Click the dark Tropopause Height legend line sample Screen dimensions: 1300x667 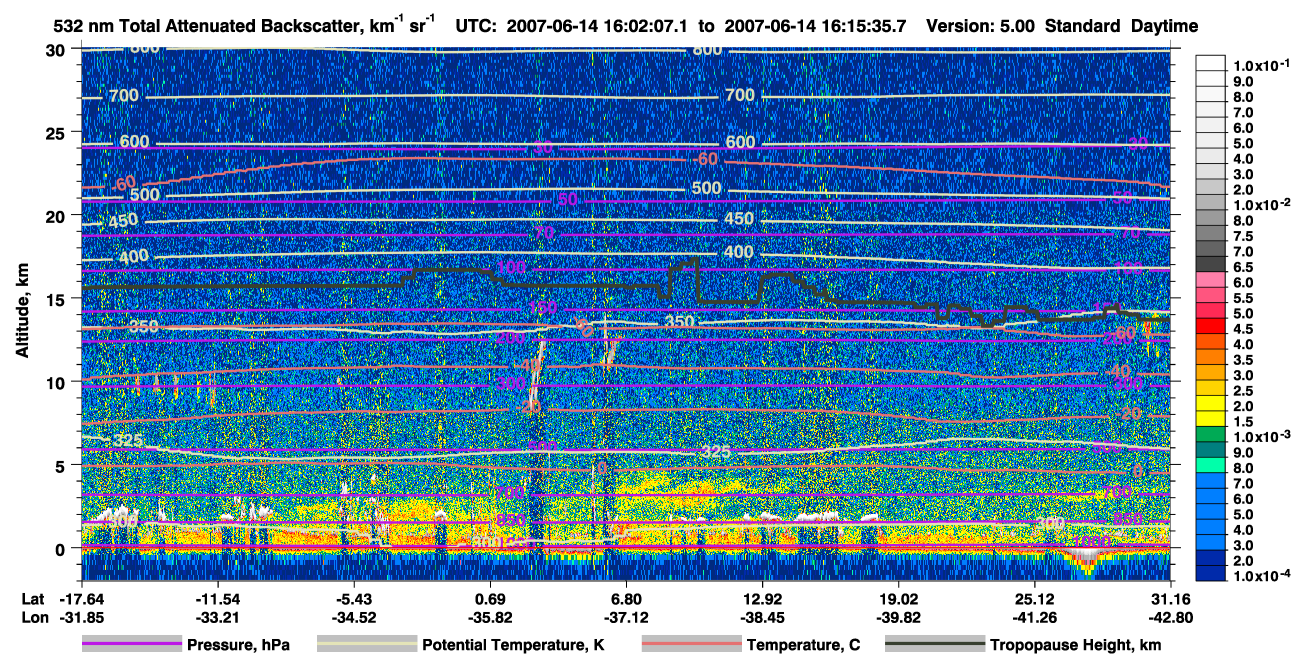point(935,645)
